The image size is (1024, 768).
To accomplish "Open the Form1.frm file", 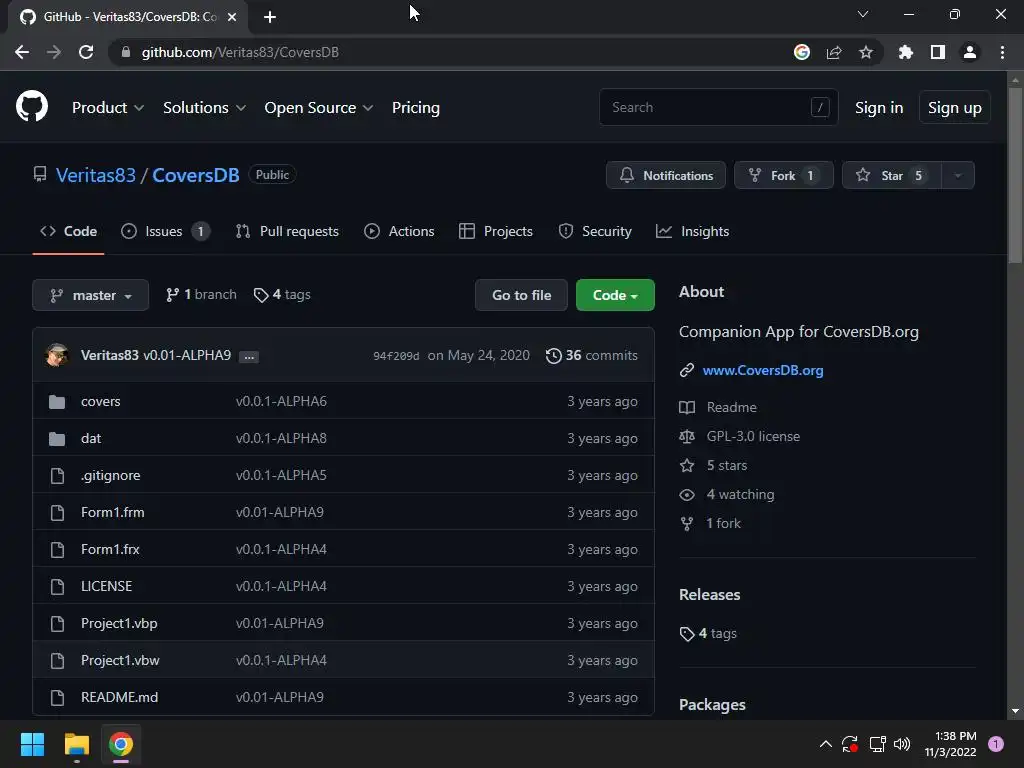I will [x=112, y=512].
